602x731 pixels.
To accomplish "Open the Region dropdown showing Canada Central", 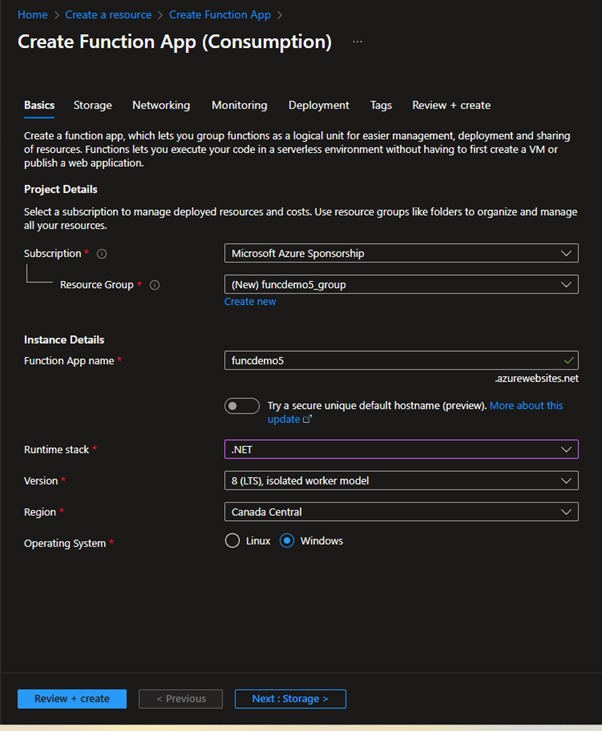I will click(x=401, y=512).
